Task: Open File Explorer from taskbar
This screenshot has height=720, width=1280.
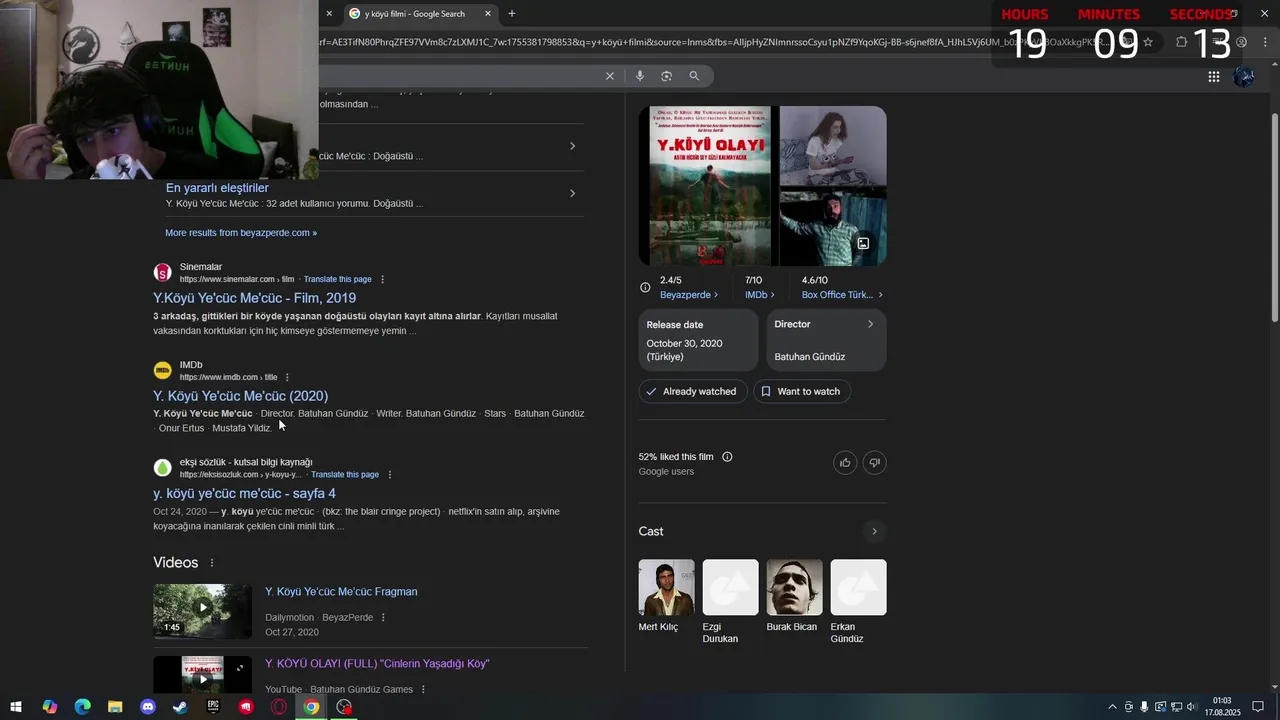Action: coord(115,707)
